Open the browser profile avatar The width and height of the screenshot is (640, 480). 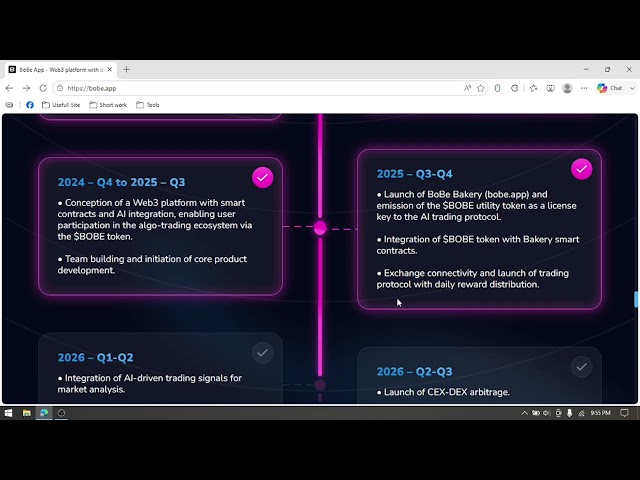[x=567, y=88]
